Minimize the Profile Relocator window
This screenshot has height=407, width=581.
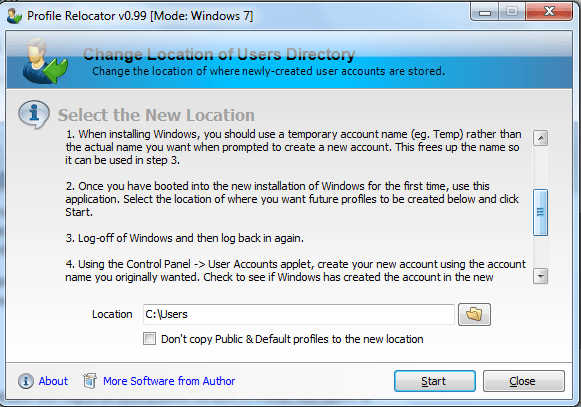[x=485, y=12]
